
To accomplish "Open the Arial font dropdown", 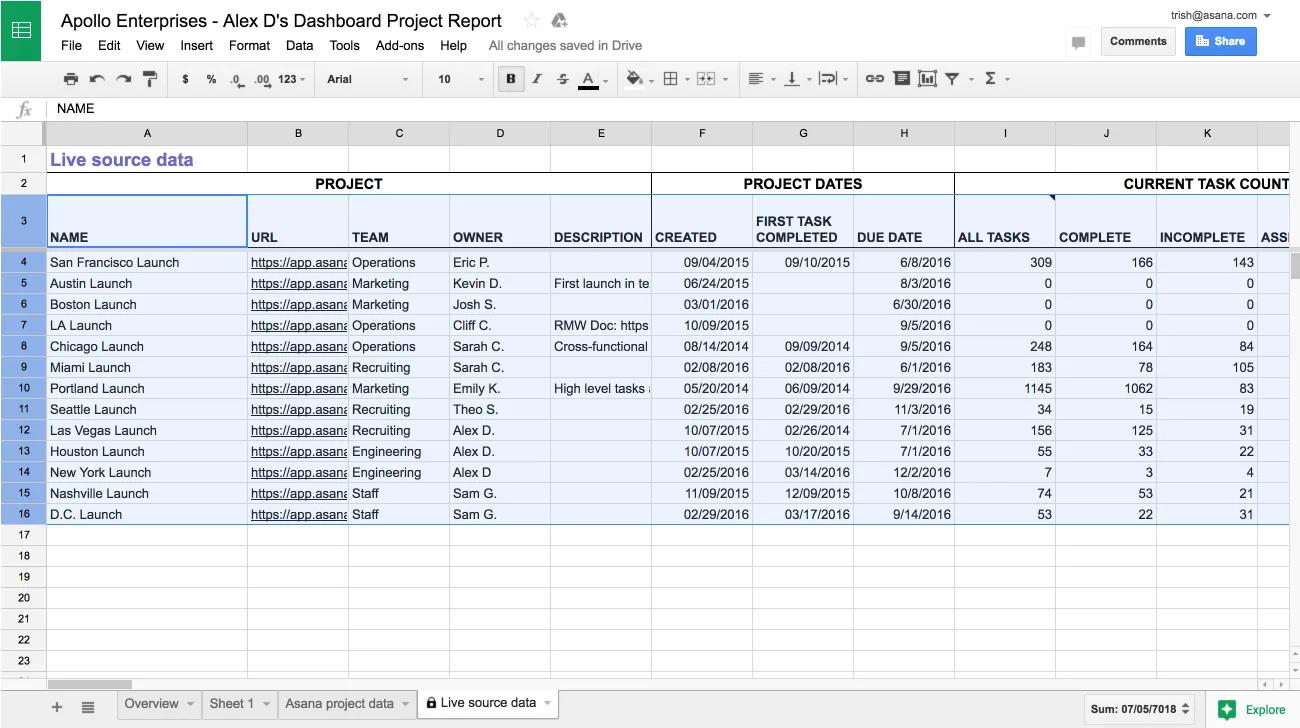I will click(367, 79).
